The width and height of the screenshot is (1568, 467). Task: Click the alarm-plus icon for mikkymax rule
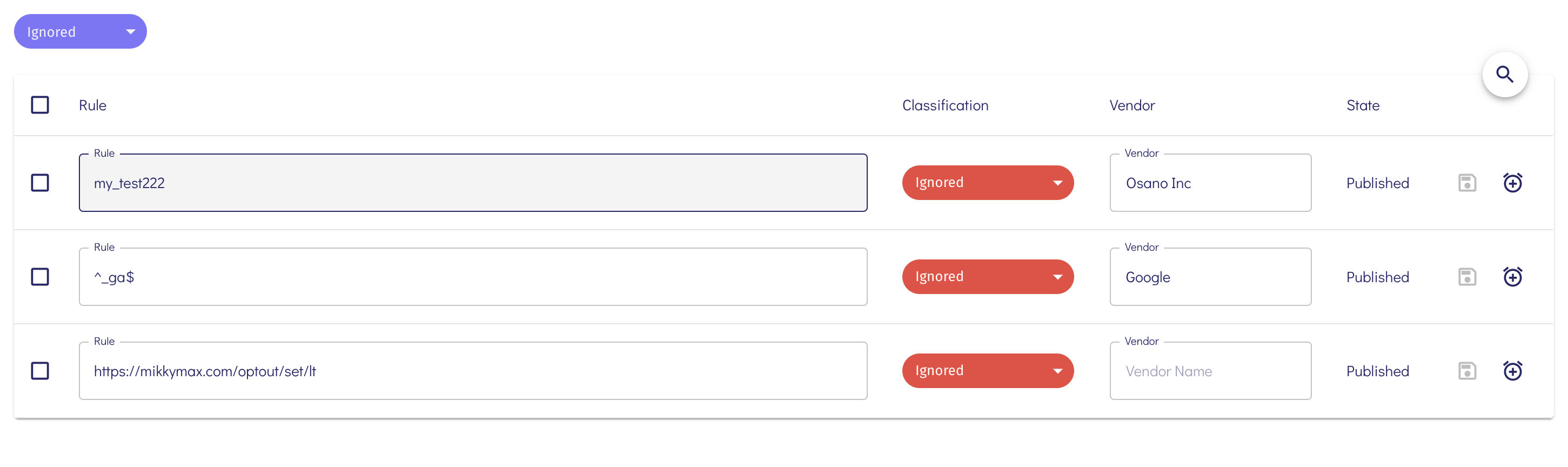[1512, 371]
